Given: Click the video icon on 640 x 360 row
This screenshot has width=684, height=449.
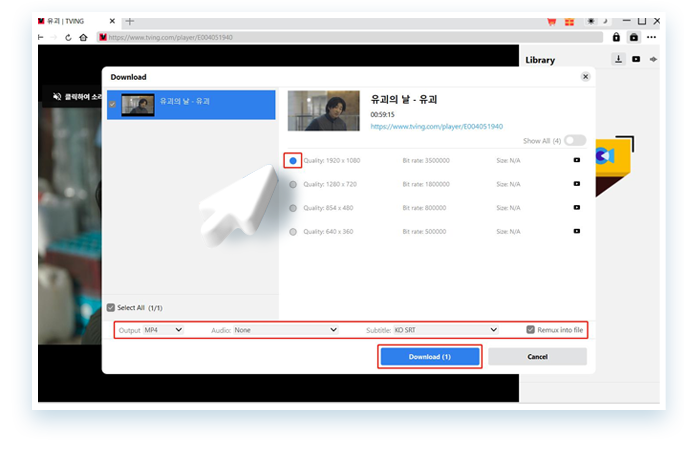Looking at the screenshot, I should (x=577, y=231).
